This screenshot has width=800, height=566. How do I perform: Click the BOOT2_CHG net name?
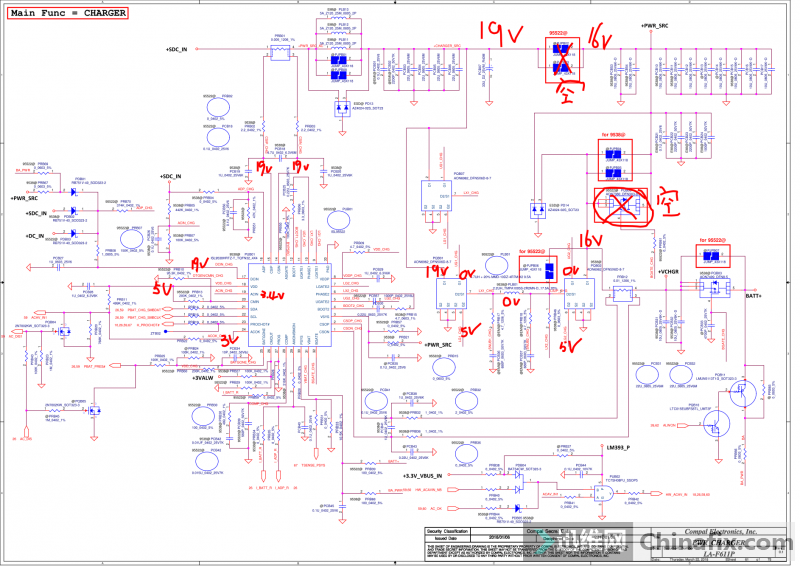click(353, 306)
